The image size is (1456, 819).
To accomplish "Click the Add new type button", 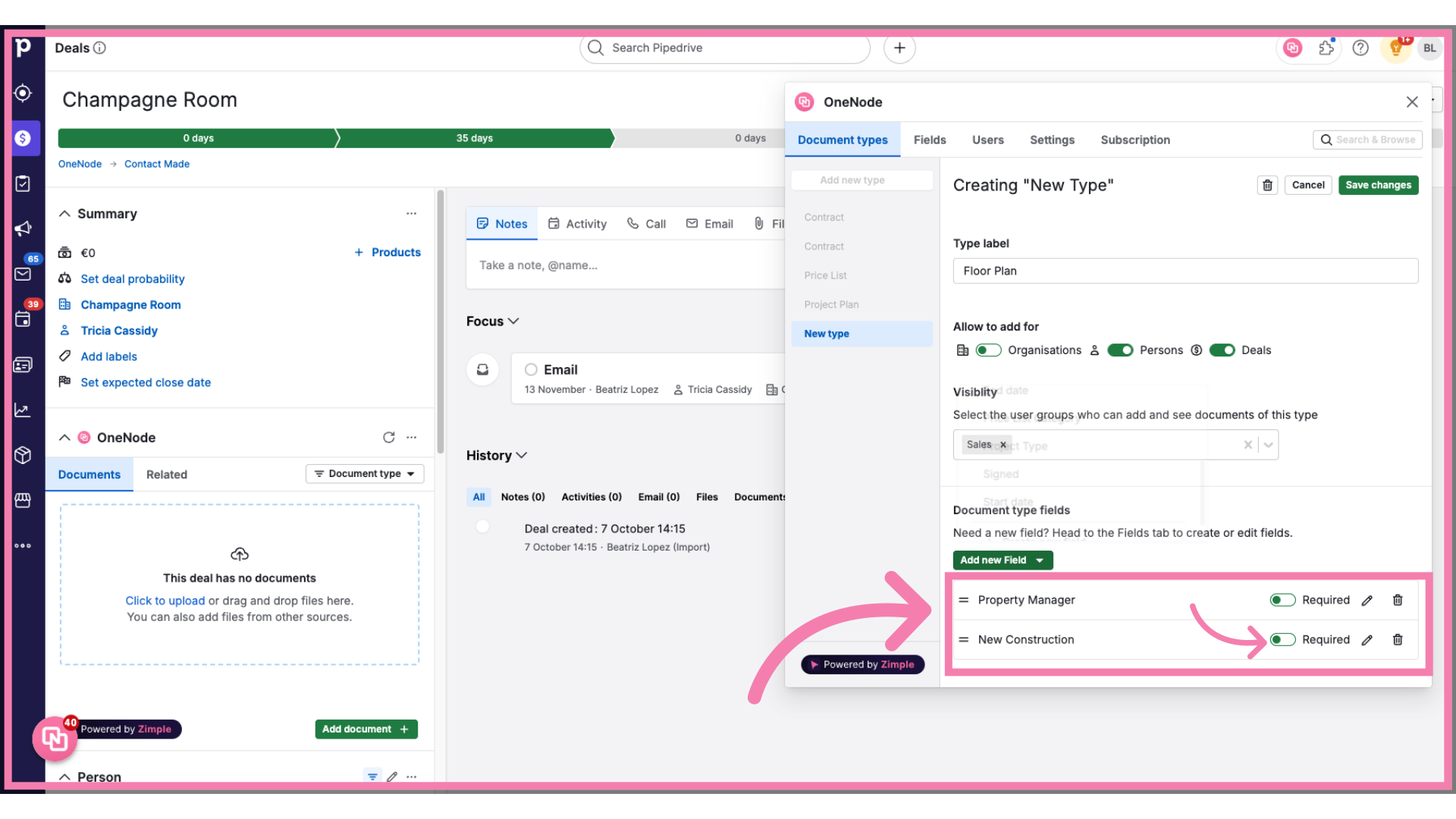I will pos(862,180).
